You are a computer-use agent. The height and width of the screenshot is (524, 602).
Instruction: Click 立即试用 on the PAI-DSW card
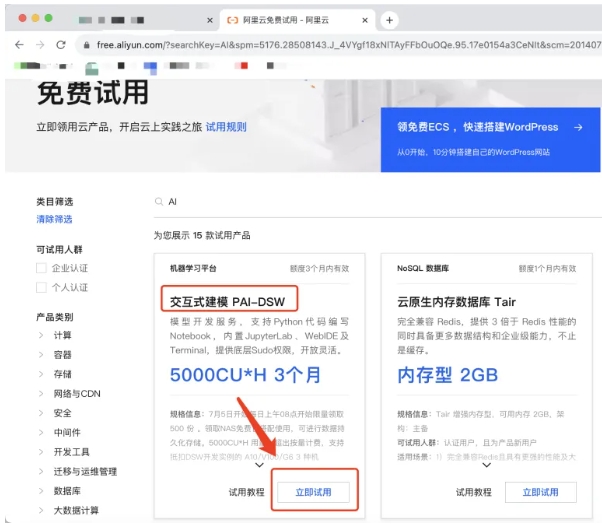(x=313, y=492)
